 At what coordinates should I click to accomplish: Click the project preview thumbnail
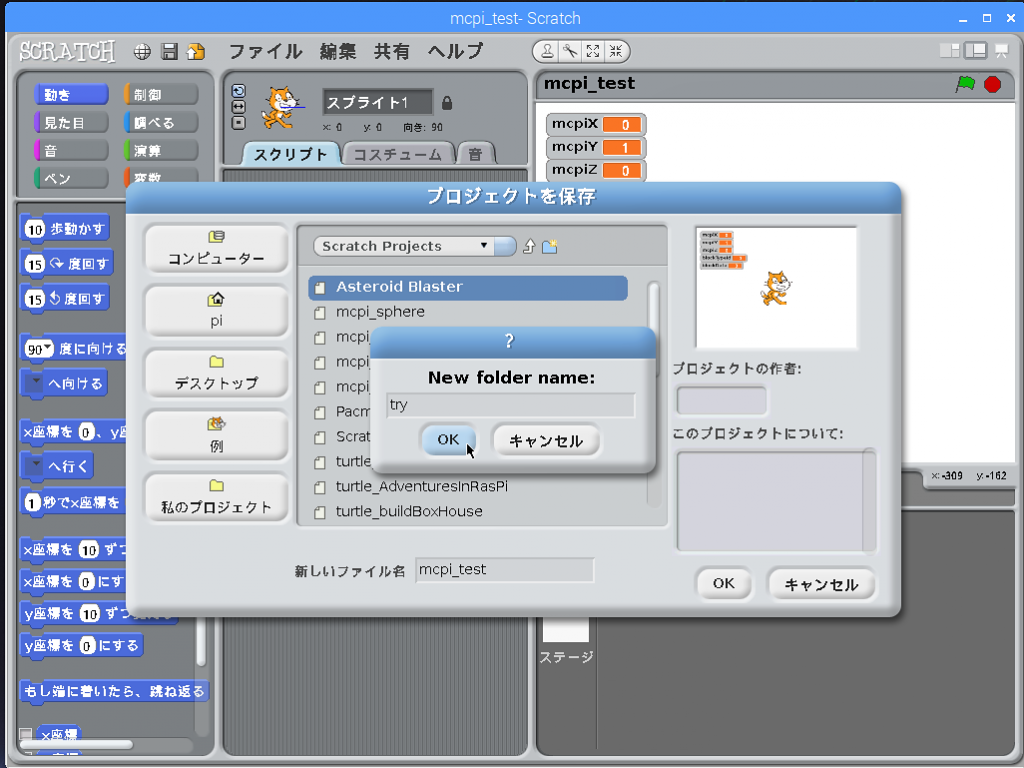pos(776,287)
